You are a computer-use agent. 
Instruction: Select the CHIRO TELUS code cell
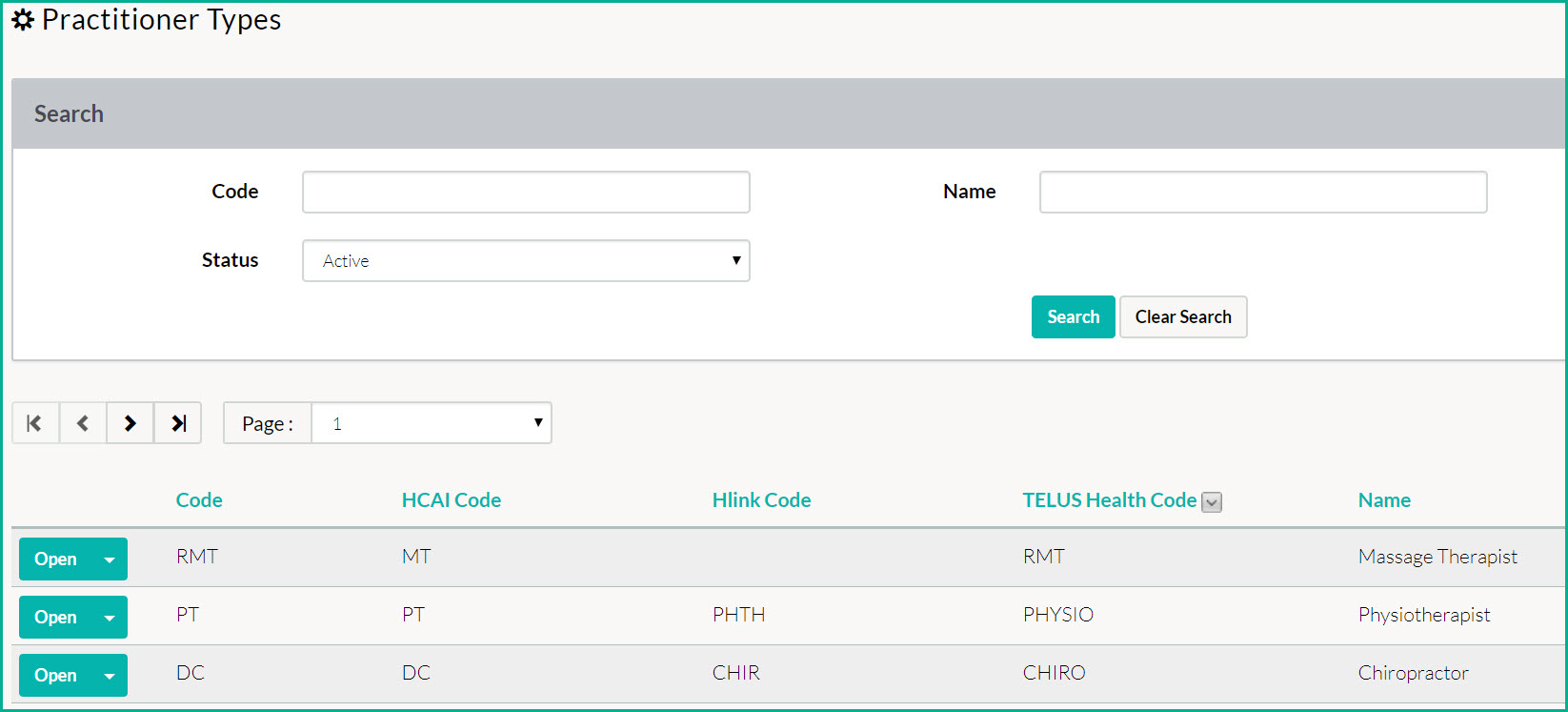[x=1055, y=673]
